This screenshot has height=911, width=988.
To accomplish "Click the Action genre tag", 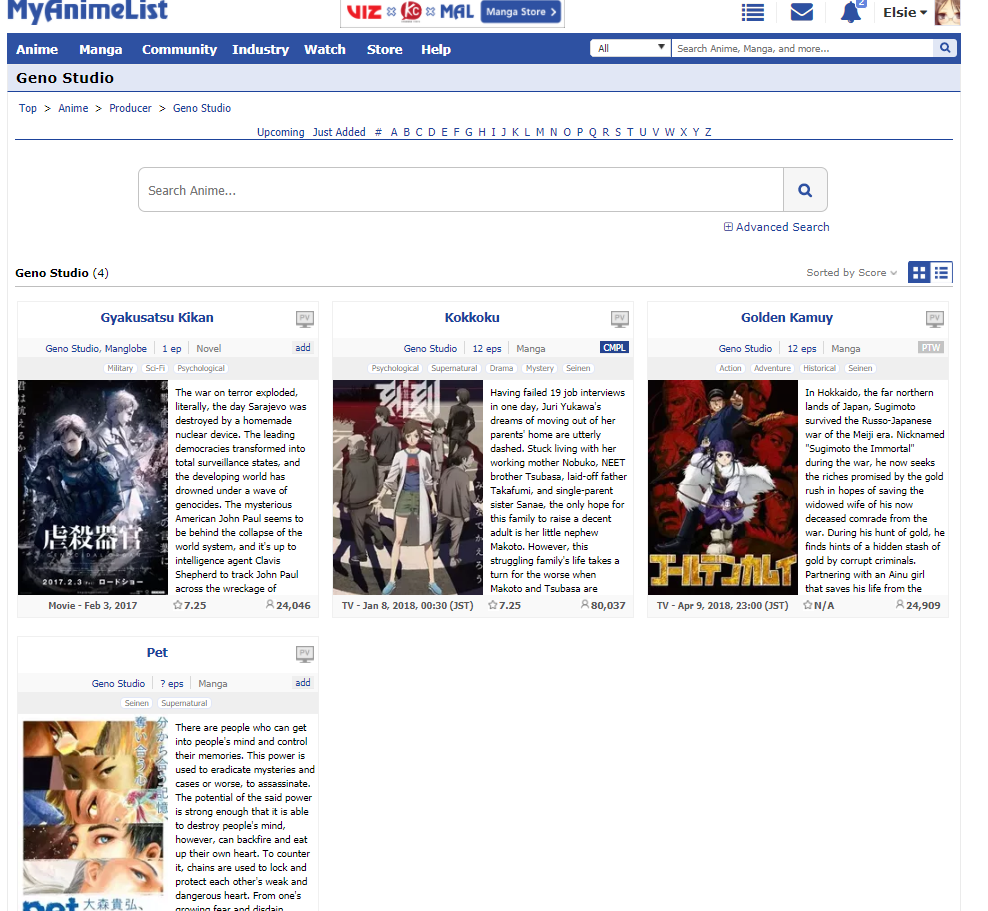I will [730, 368].
